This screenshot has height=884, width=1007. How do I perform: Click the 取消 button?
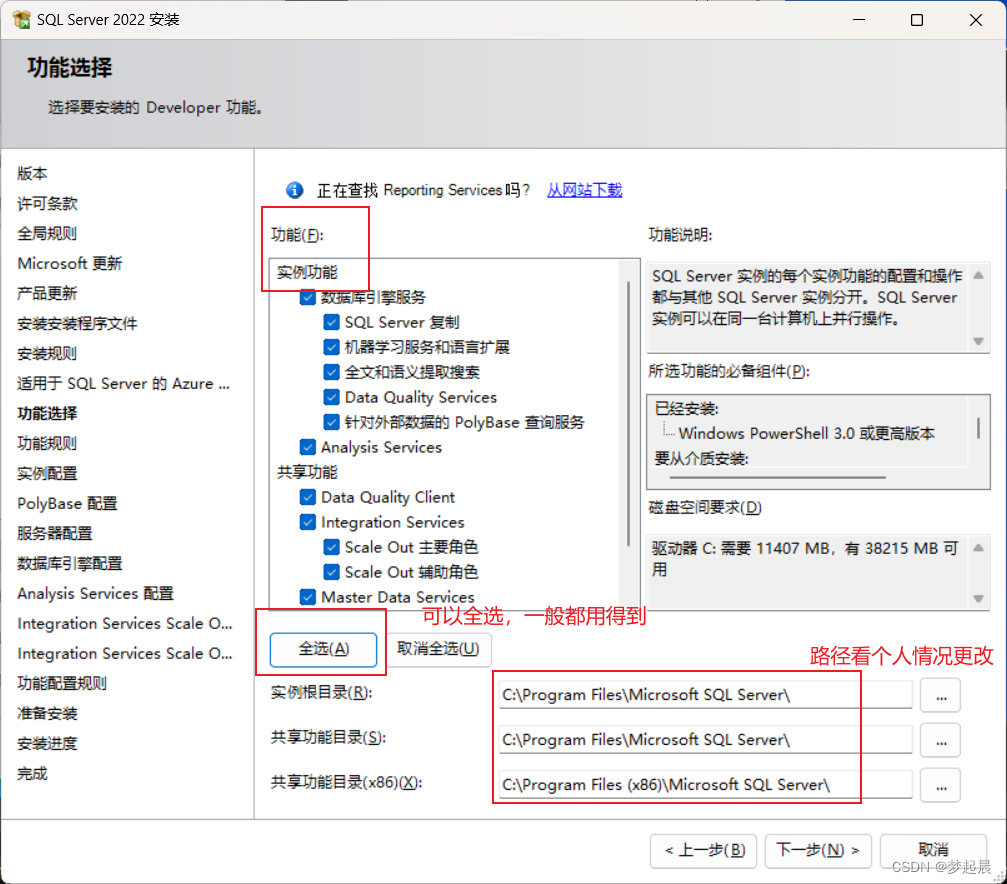933,851
